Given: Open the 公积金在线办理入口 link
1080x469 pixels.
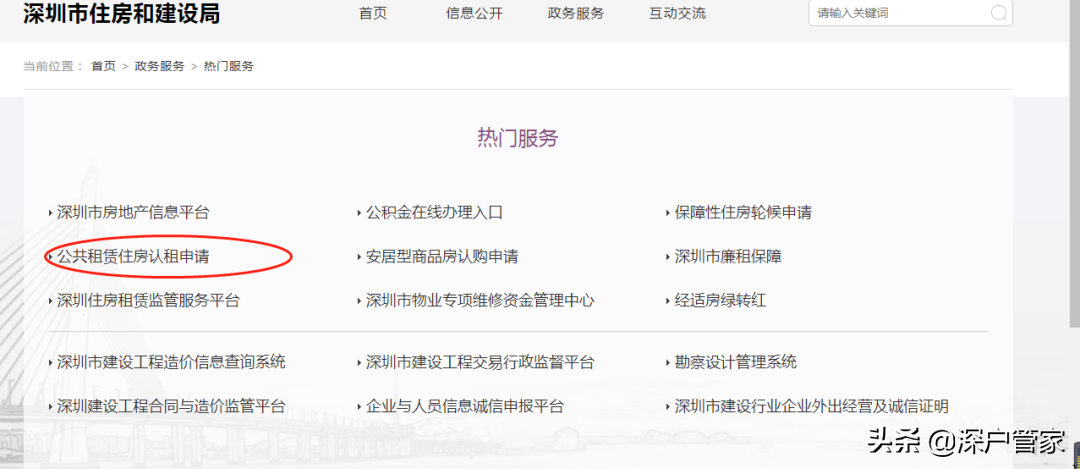Looking at the screenshot, I should pos(435,212).
